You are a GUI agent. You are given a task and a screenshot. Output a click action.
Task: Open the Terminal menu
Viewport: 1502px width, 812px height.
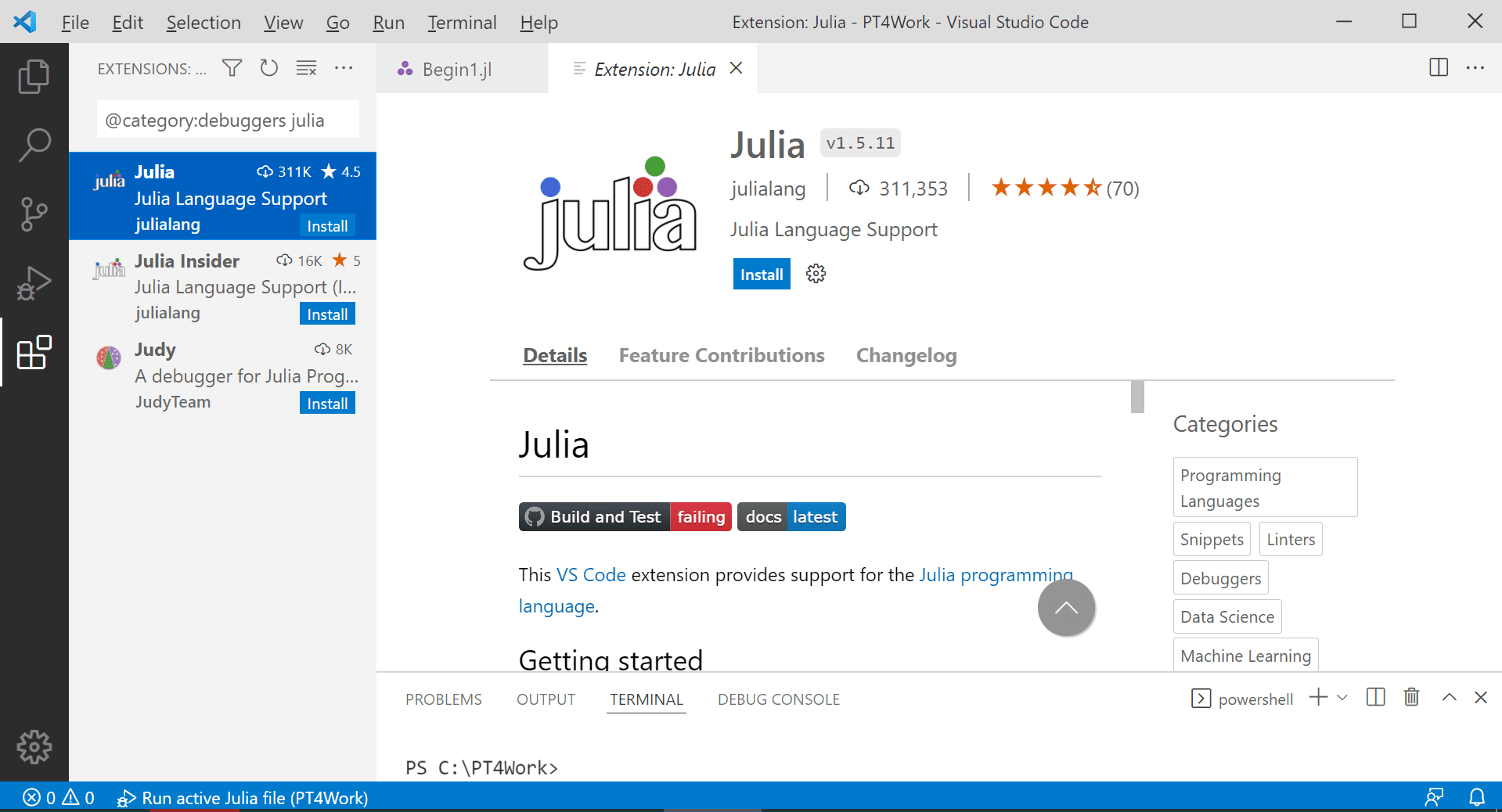coord(462,23)
